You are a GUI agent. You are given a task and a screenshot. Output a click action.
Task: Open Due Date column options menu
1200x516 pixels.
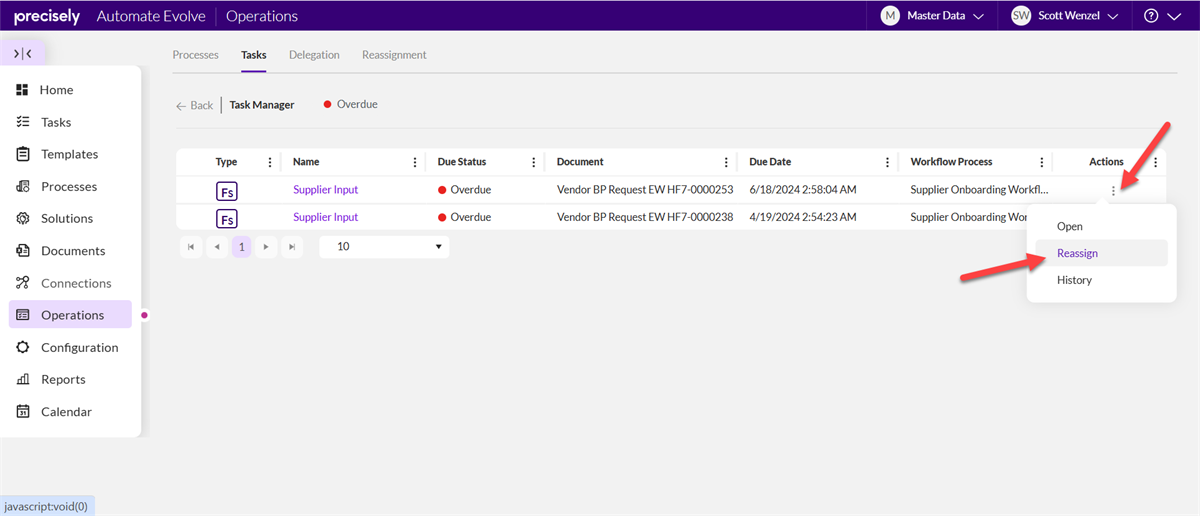(x=886, y=162)
